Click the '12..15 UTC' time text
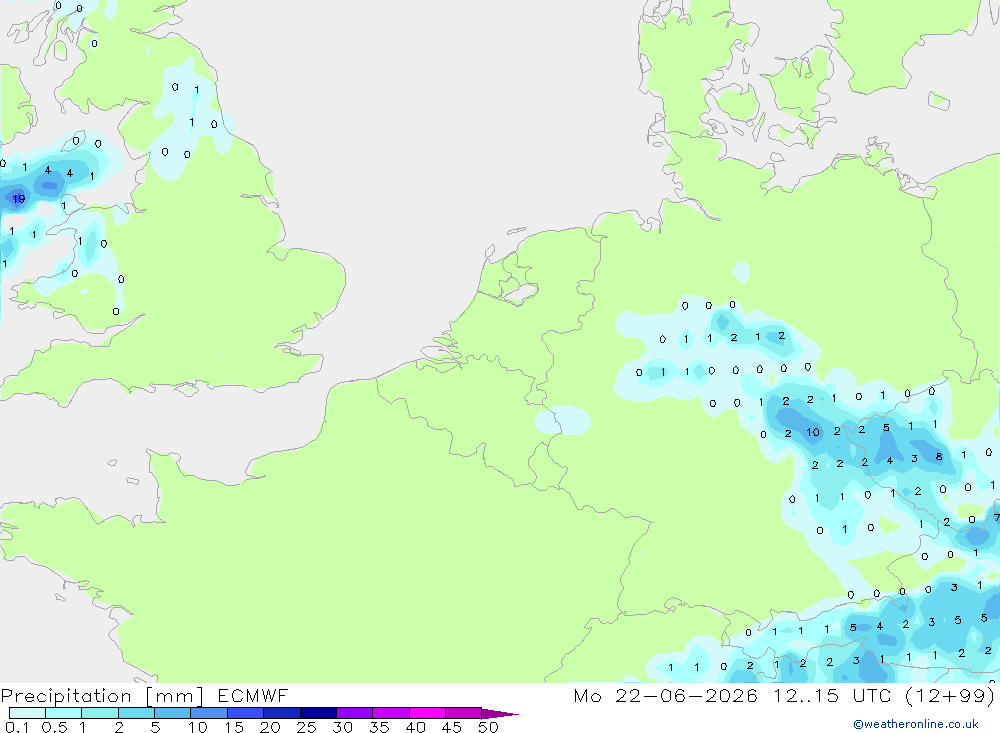This screenshot has width=1000, height=733. point(832,695)
